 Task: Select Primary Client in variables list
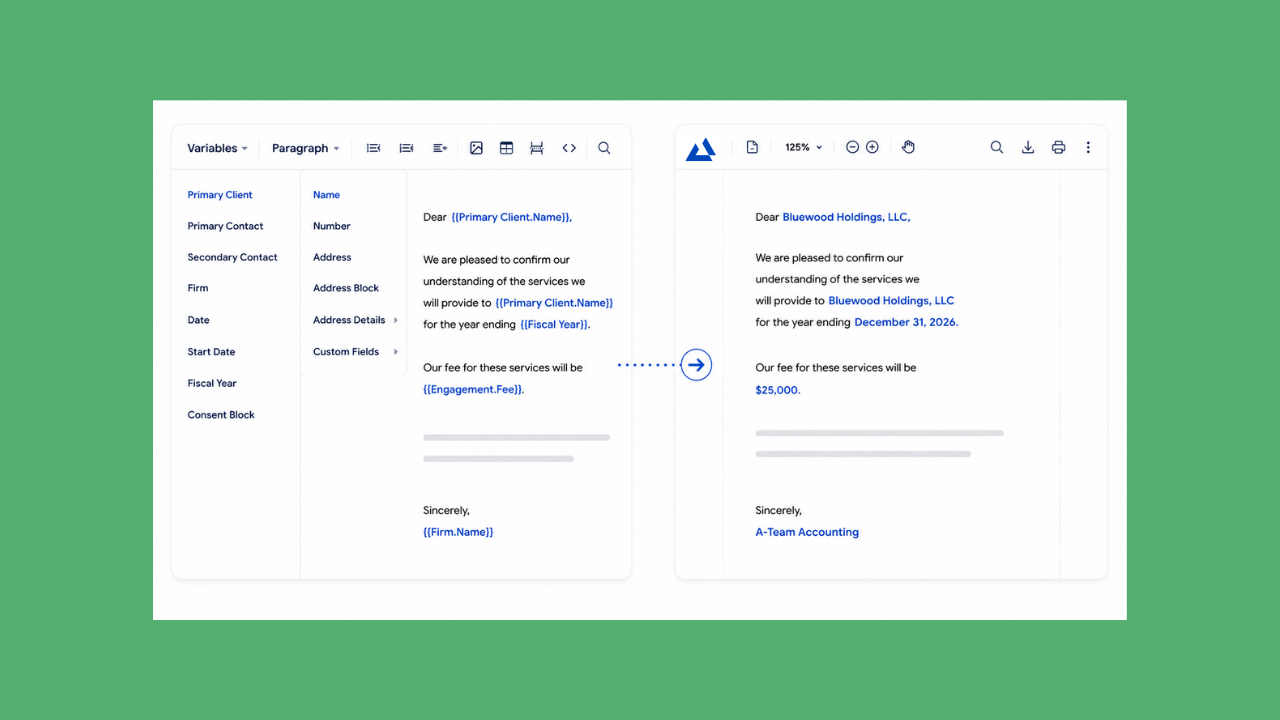(220, 195)
